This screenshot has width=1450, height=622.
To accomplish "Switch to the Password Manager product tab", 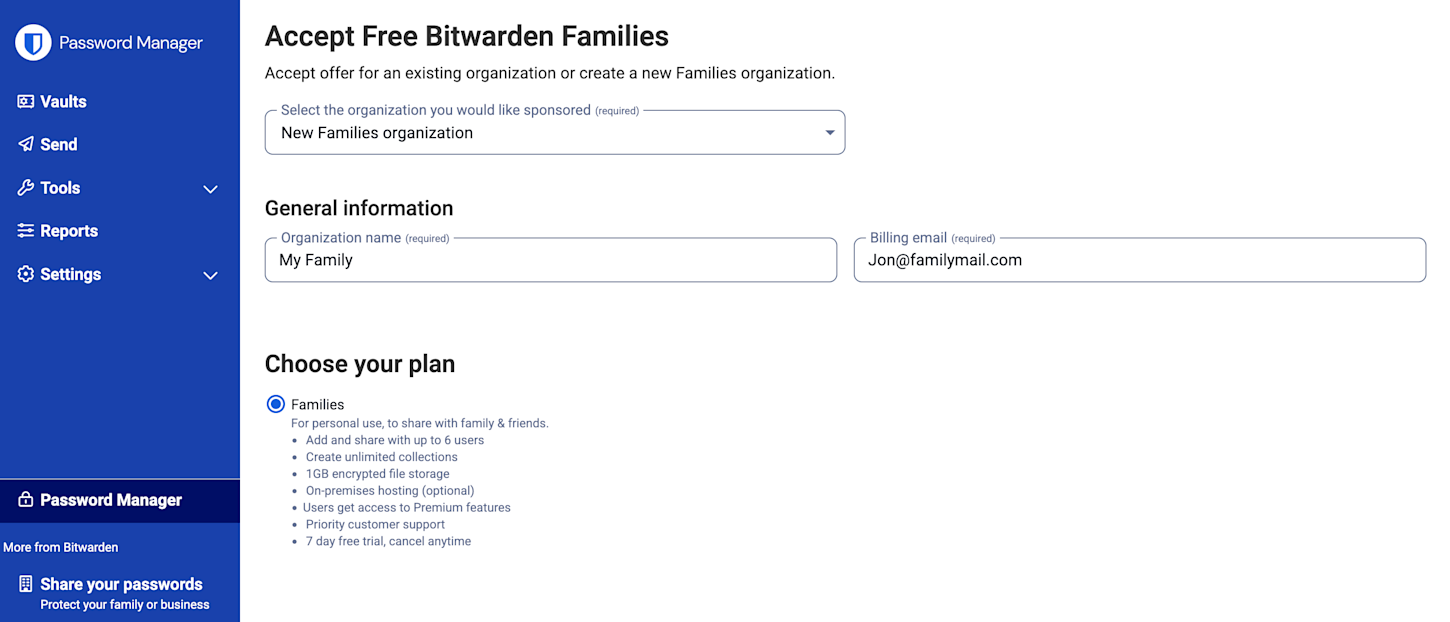I will click(110, 500).
